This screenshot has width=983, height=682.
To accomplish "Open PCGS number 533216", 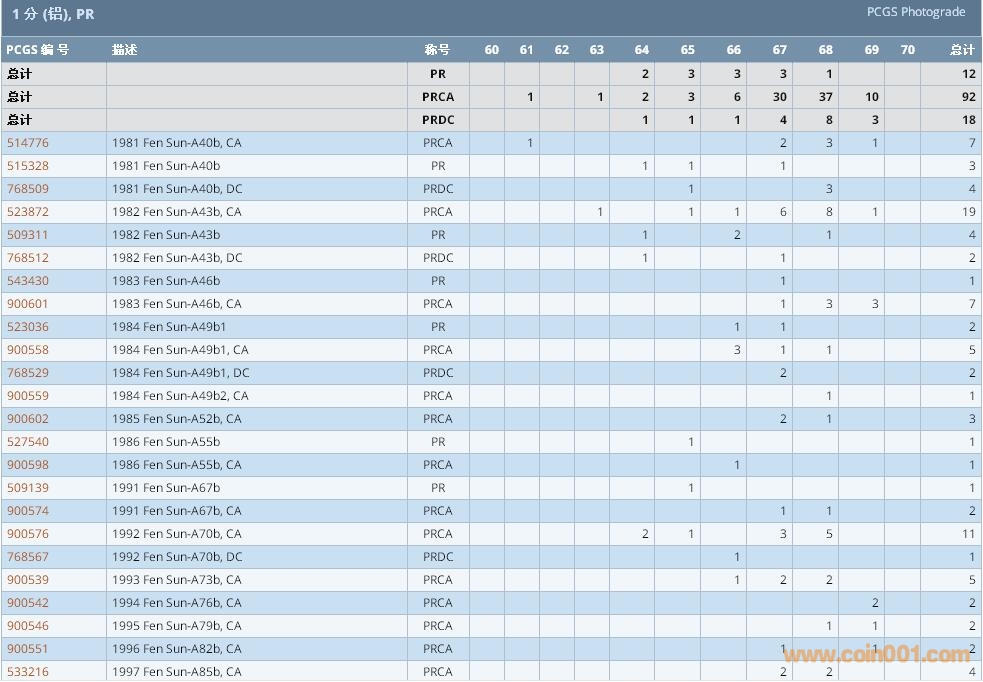I will tap(28, 672).
